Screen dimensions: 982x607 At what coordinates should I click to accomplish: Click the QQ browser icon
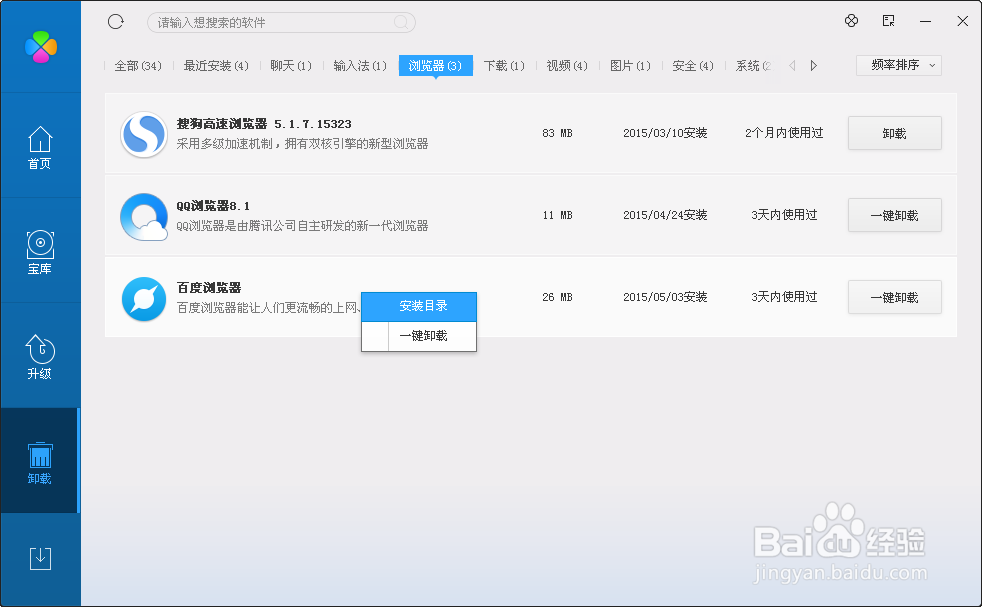point(144,217)
